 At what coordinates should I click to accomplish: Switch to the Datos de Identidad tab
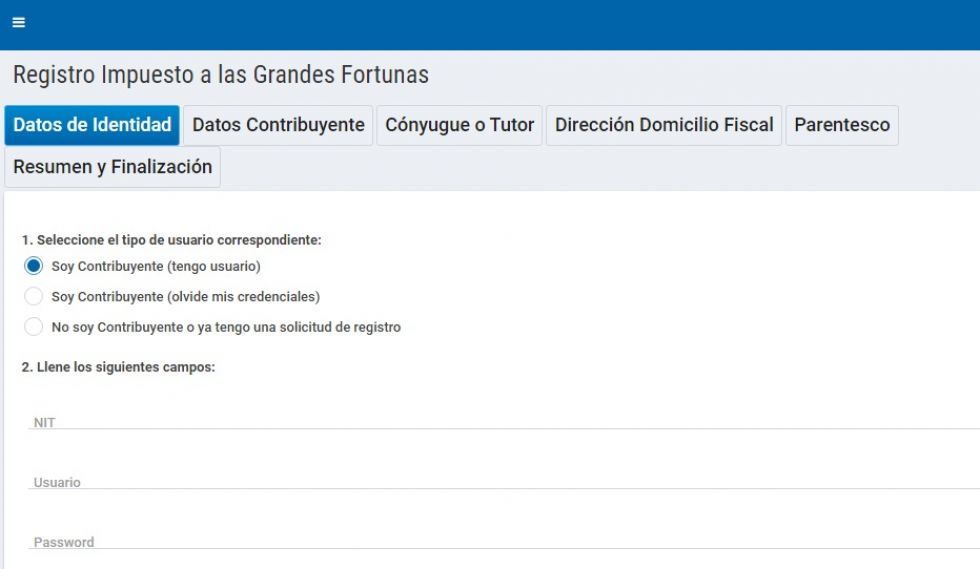pos(92,125)
